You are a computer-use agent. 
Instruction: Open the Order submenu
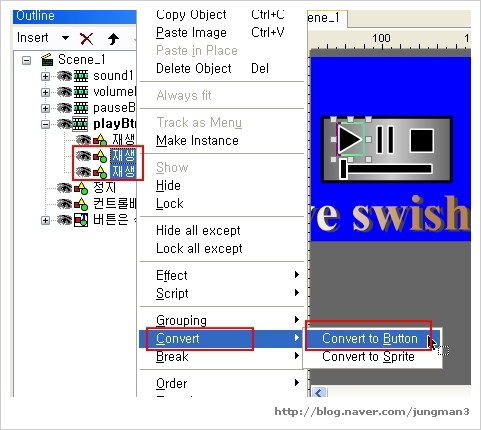coord(222,383)
